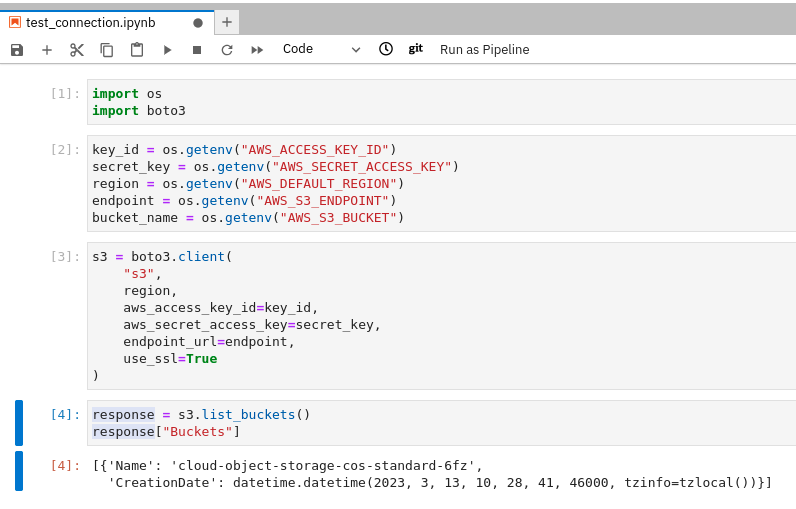Open the clock icon in toolbar

click(x=386, y=49)
